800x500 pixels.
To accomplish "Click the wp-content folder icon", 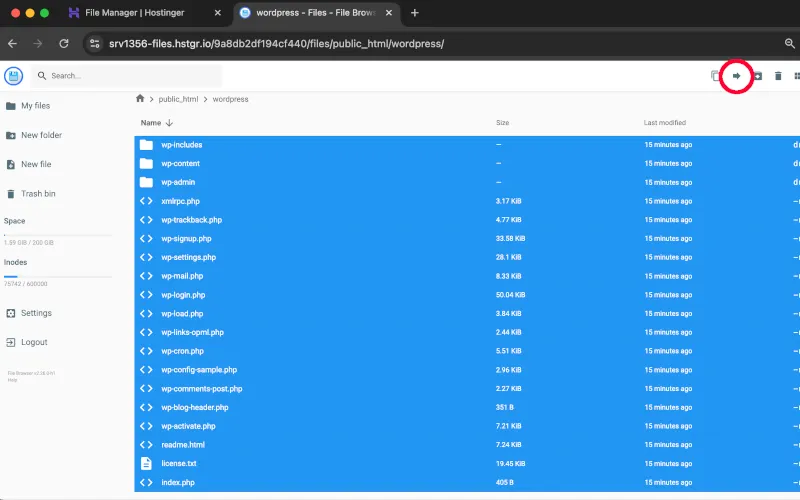I will (x=146, y=164).
